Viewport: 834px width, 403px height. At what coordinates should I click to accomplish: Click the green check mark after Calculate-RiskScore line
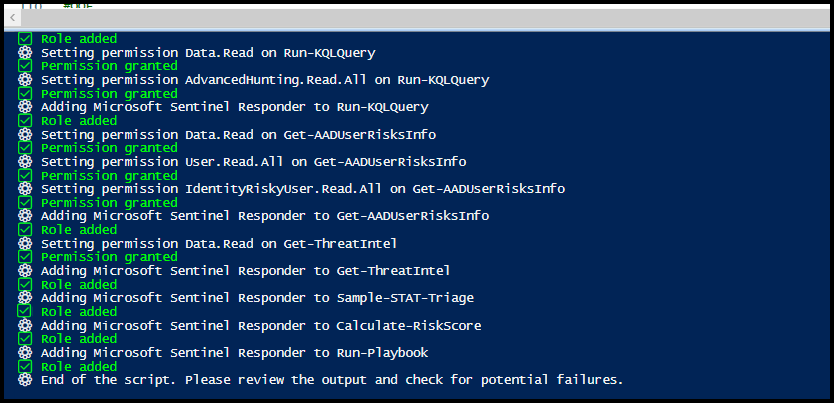pos(25,339)
